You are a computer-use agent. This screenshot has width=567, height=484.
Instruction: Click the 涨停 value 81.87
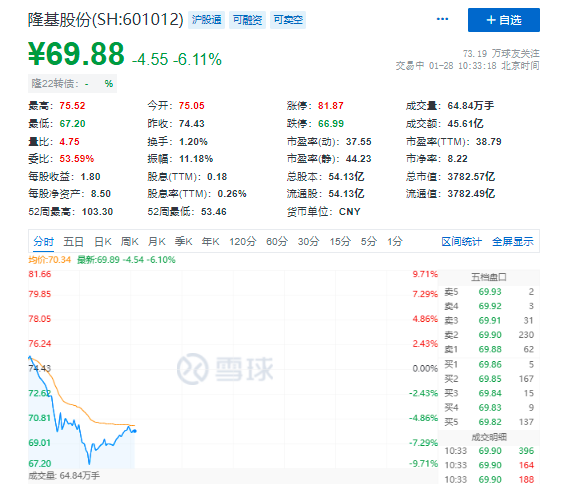coord(331,106)
